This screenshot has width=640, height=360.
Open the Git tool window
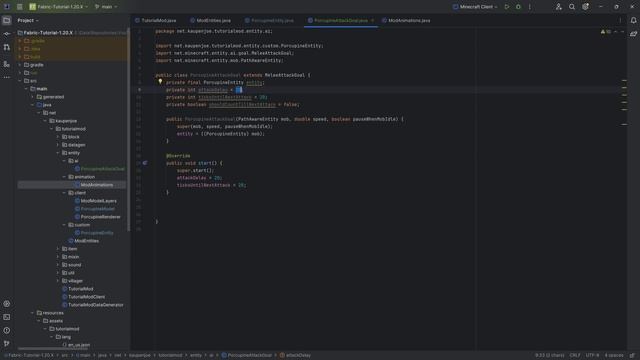coord(7,344)
